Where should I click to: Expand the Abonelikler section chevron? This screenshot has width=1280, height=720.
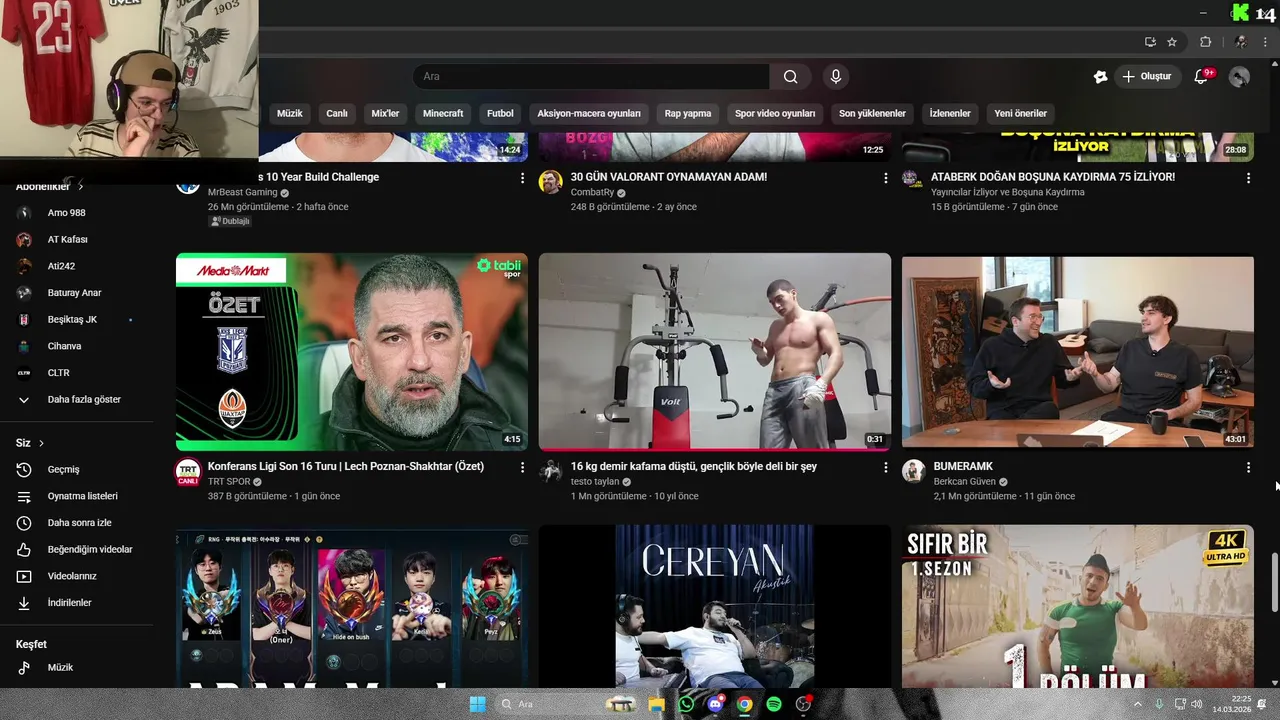tap(81, 187)
